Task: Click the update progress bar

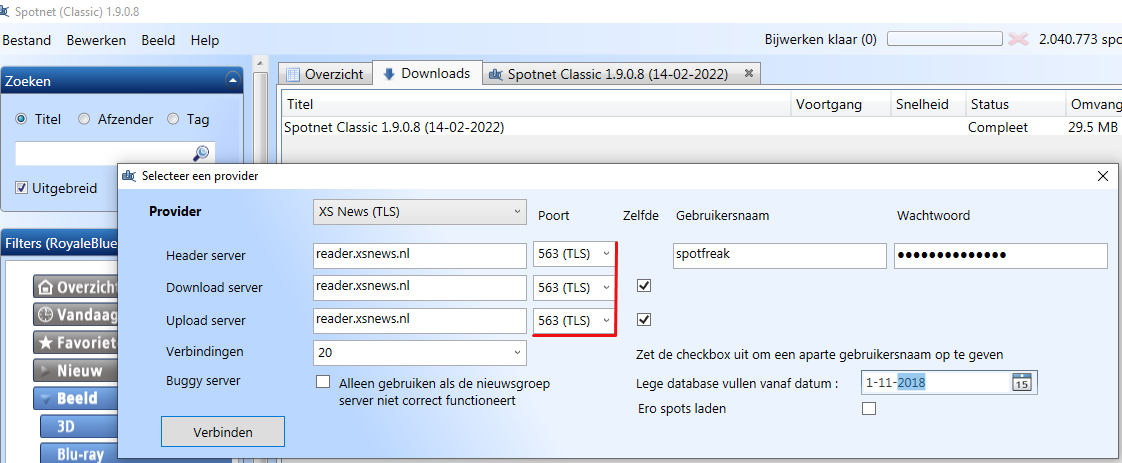Action: click(945, 39)
